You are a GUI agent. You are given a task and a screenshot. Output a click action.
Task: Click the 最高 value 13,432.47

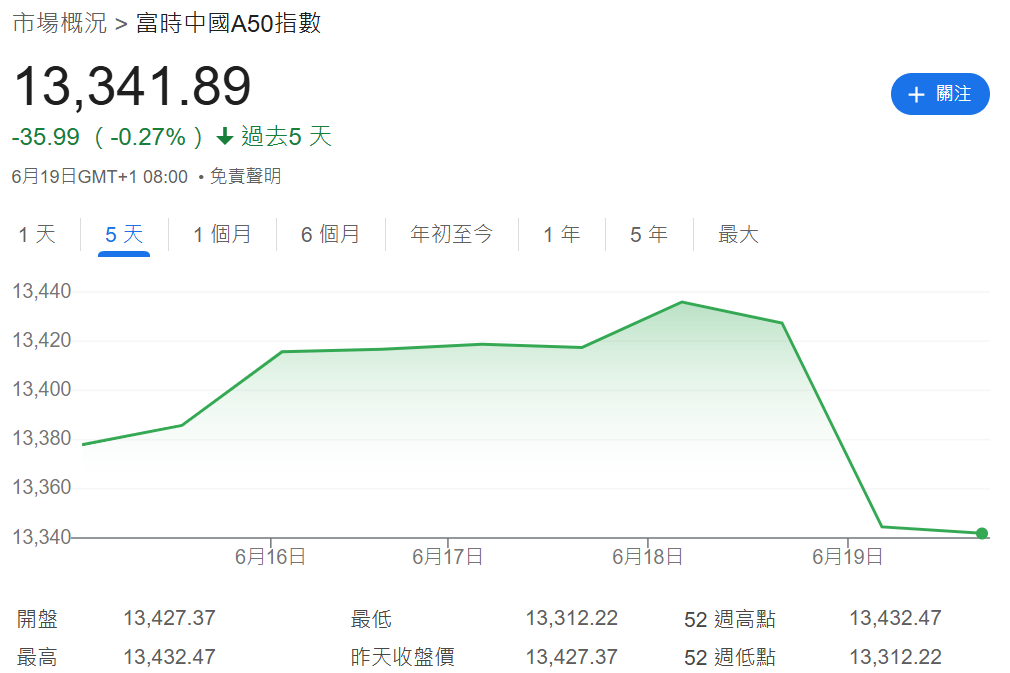169,657
